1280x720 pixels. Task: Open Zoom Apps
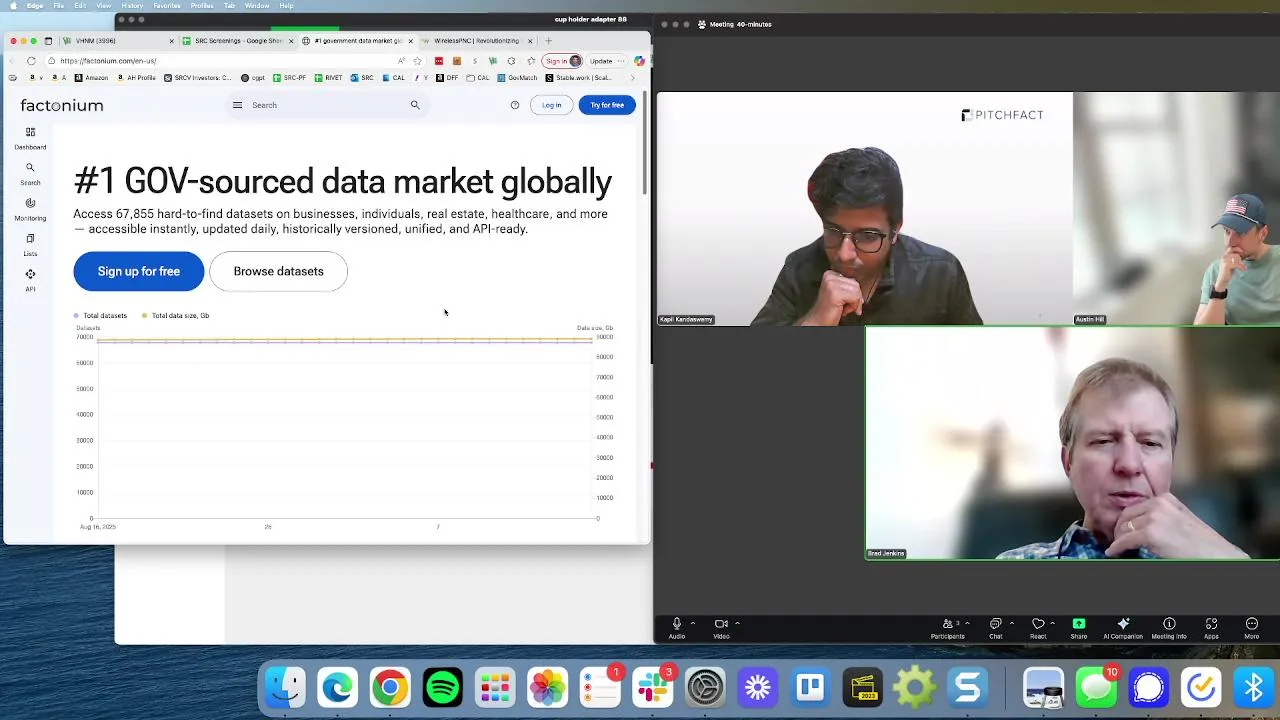click(x=1211, y=627)
